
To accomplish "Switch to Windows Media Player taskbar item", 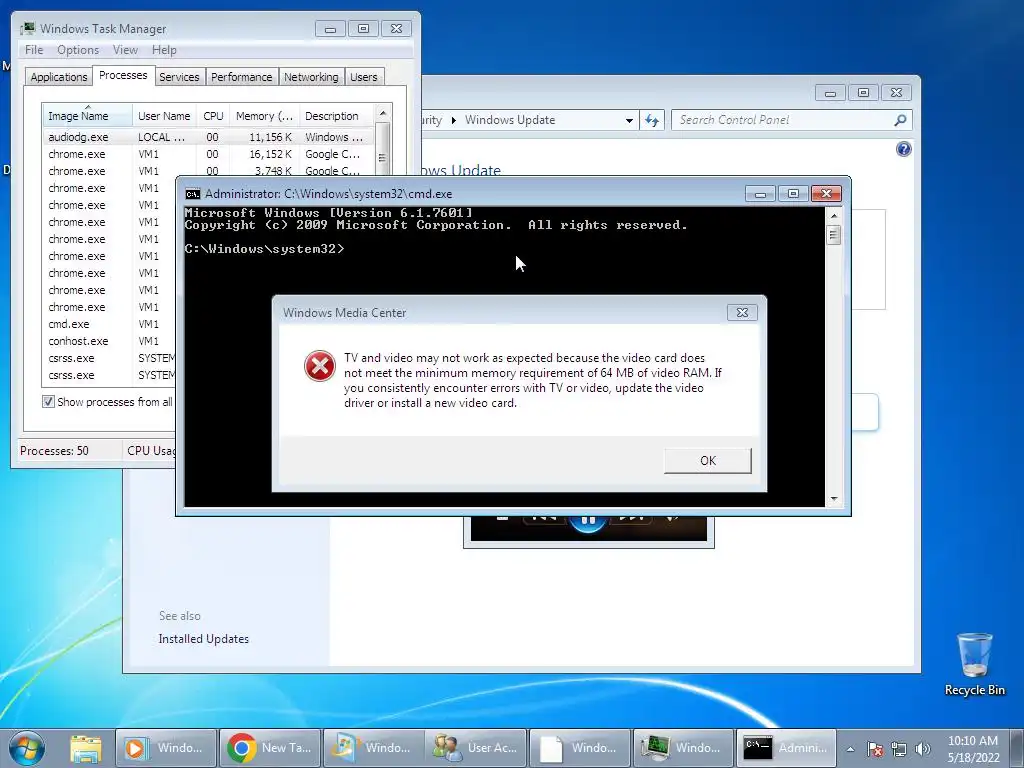I will click(166, 748).
